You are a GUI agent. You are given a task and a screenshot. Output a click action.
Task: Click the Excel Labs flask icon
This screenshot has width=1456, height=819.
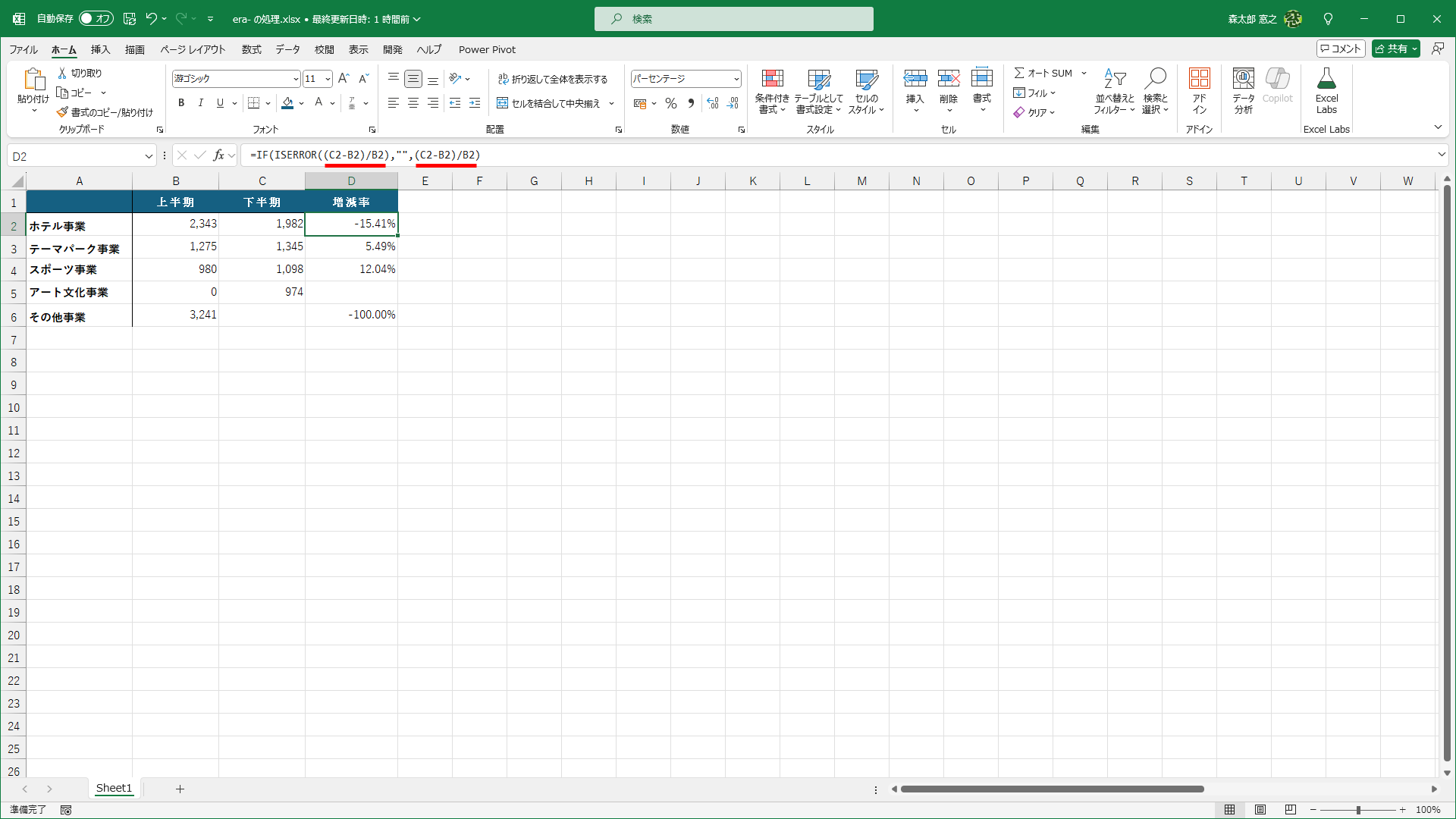(1326, 79)
